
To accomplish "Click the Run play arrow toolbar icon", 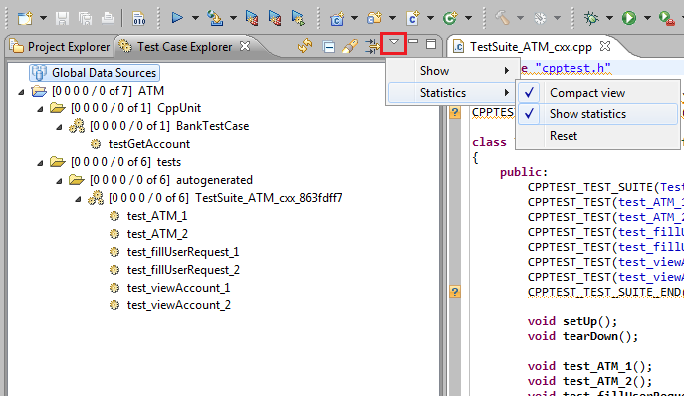I will click(177, 18).
